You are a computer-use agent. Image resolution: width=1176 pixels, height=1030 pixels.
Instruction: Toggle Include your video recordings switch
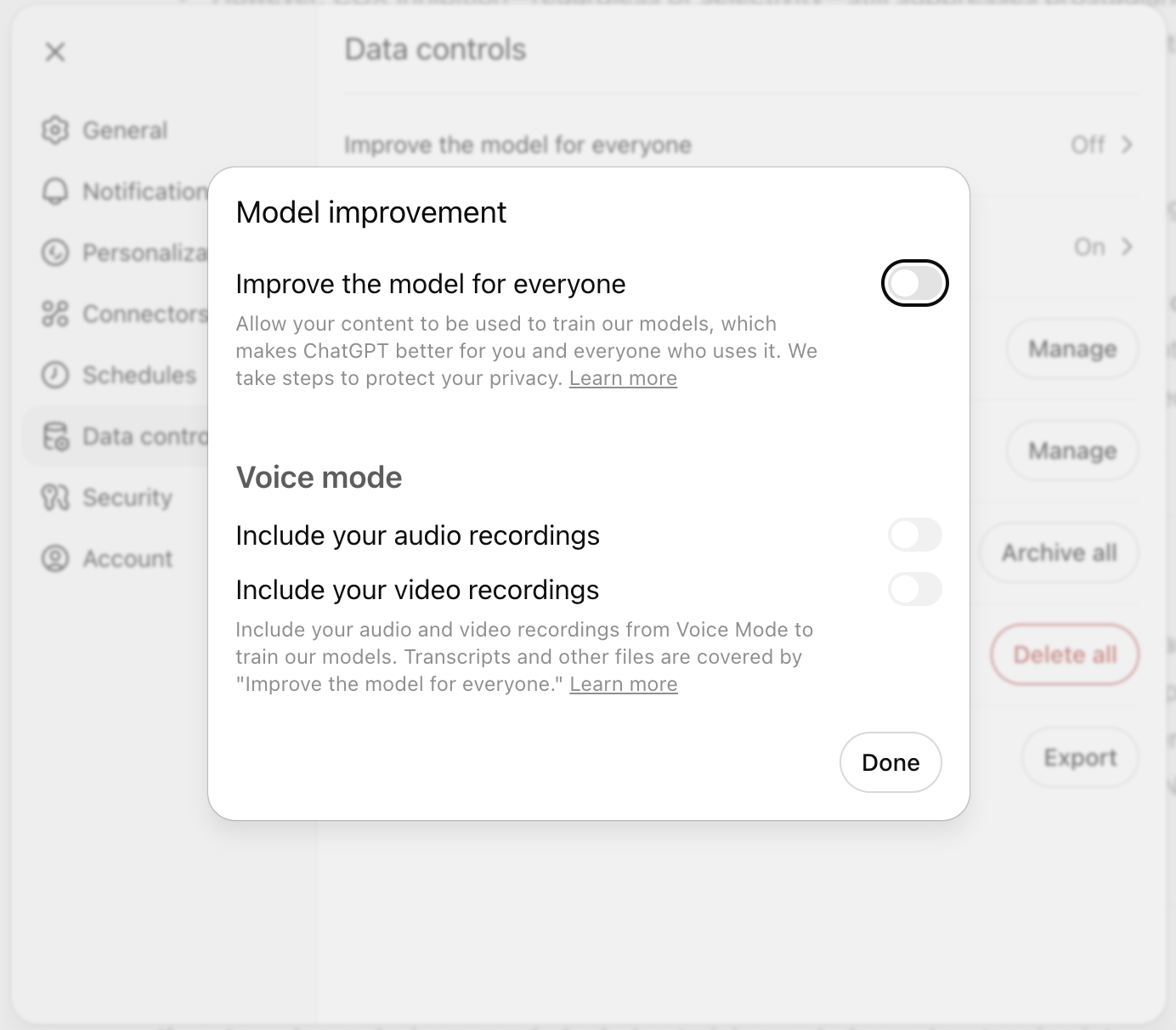914,589
